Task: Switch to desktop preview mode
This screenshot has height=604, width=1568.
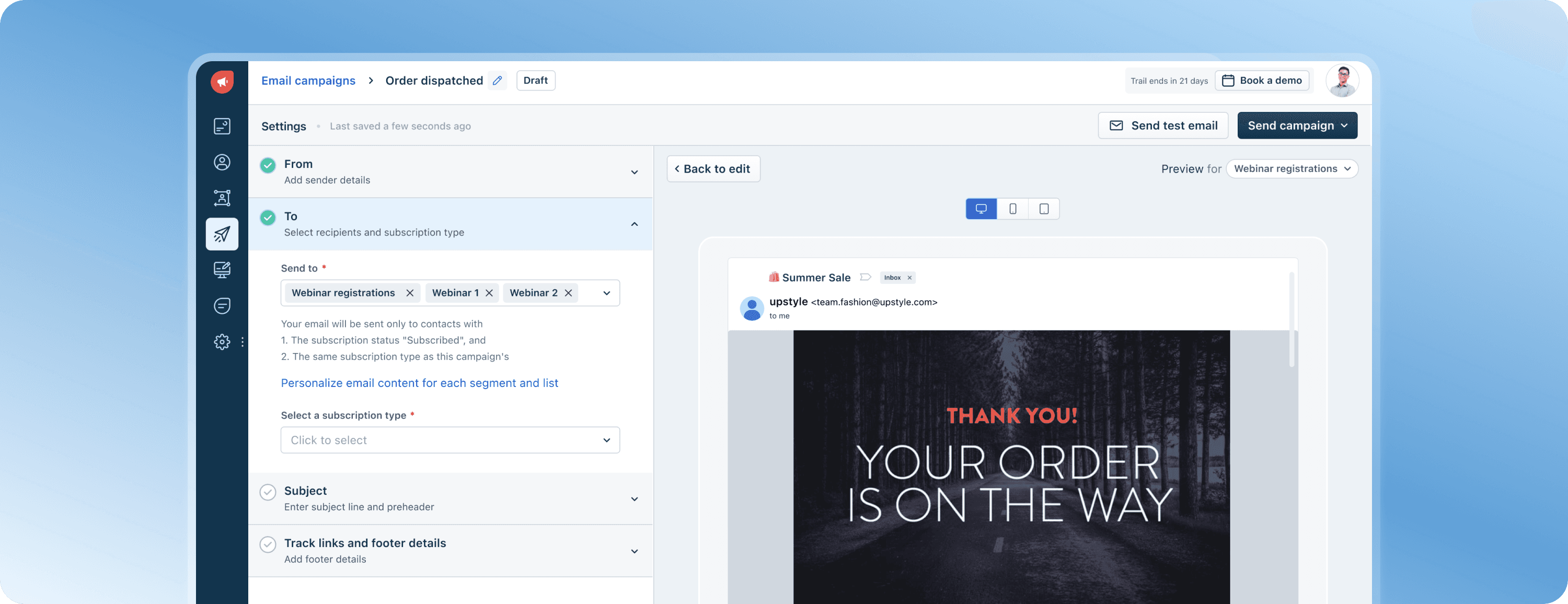Action: tap(981, 209)
